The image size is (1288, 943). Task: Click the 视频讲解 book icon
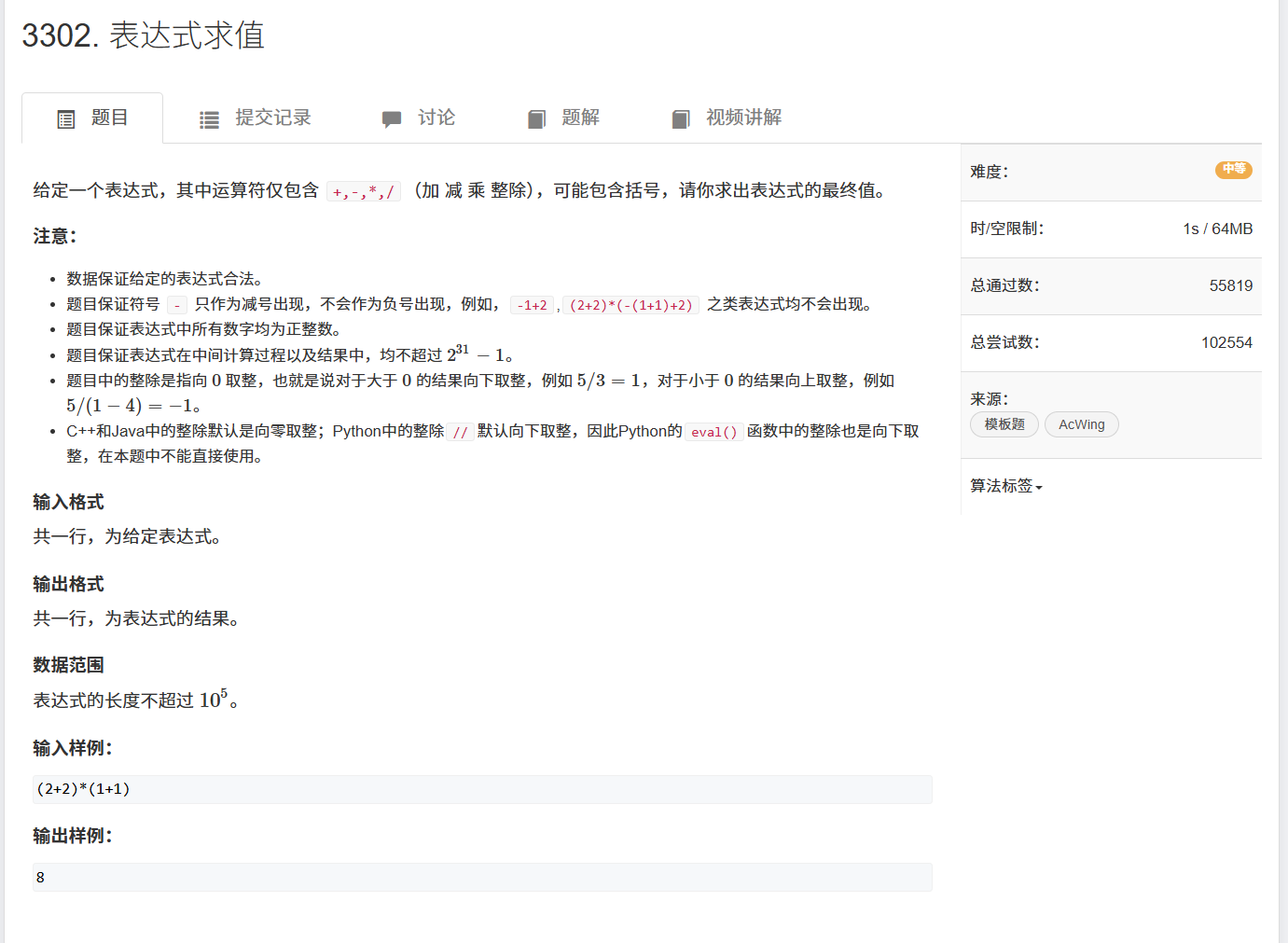[681, 119]
